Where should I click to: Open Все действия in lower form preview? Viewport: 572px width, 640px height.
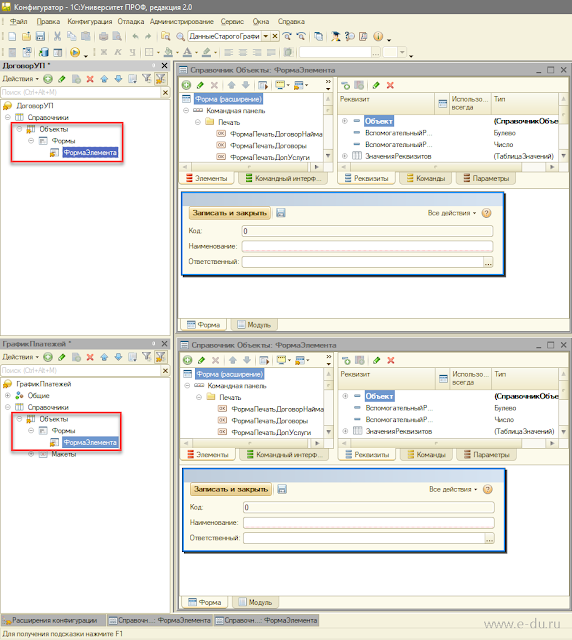452,489
